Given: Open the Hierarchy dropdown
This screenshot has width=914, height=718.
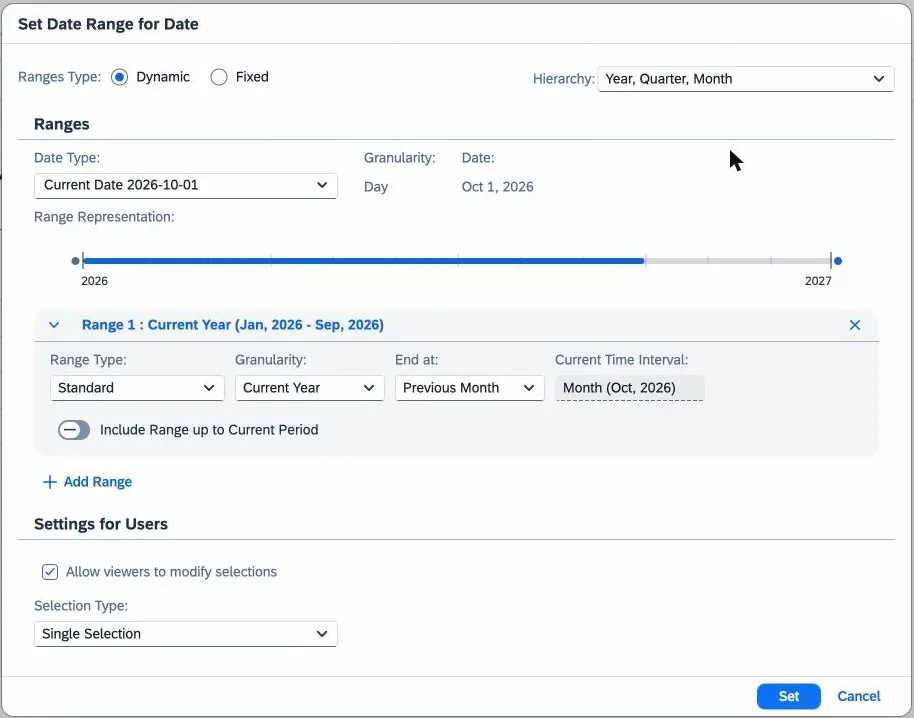Looking at the screenshot, I should [x=746, y=79].
